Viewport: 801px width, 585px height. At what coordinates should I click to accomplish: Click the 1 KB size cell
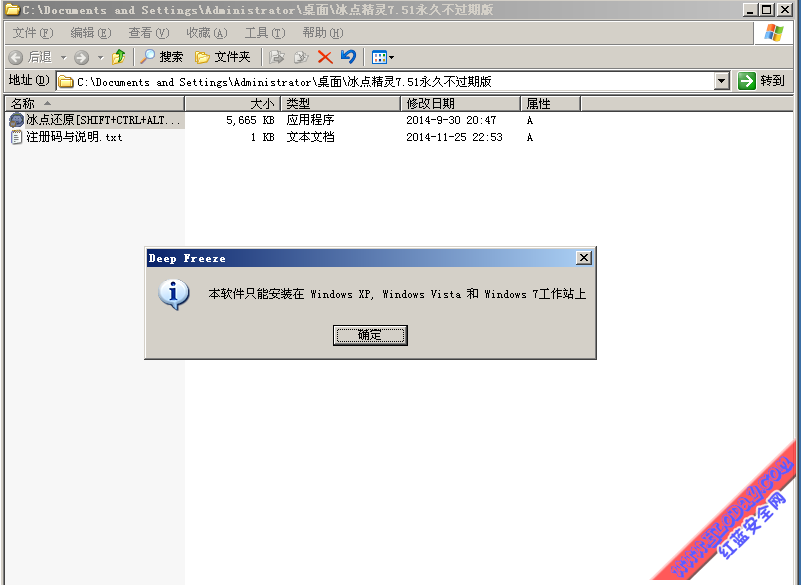(x=263, y=137)
